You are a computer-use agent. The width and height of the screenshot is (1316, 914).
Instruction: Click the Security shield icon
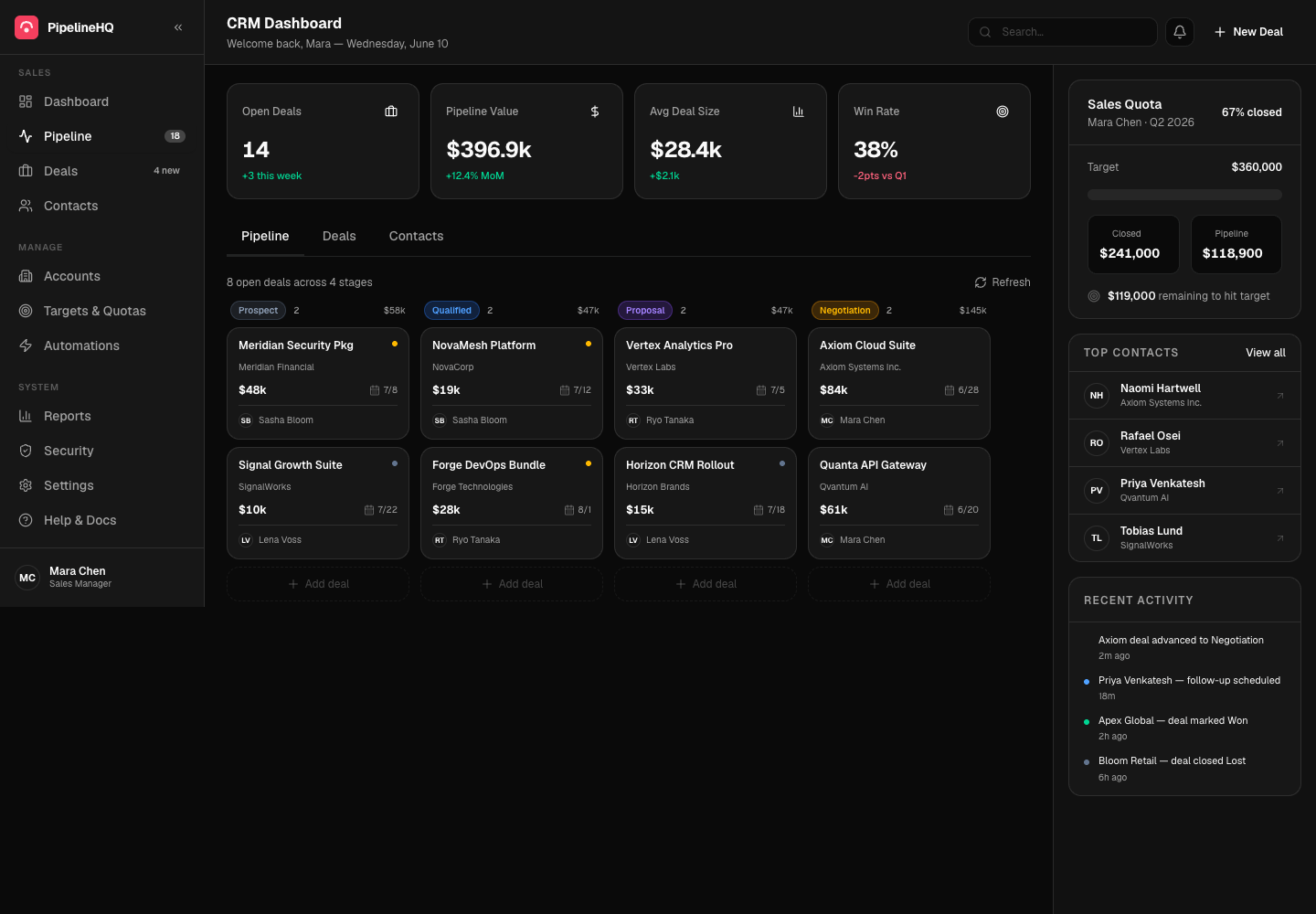point(26,451)
